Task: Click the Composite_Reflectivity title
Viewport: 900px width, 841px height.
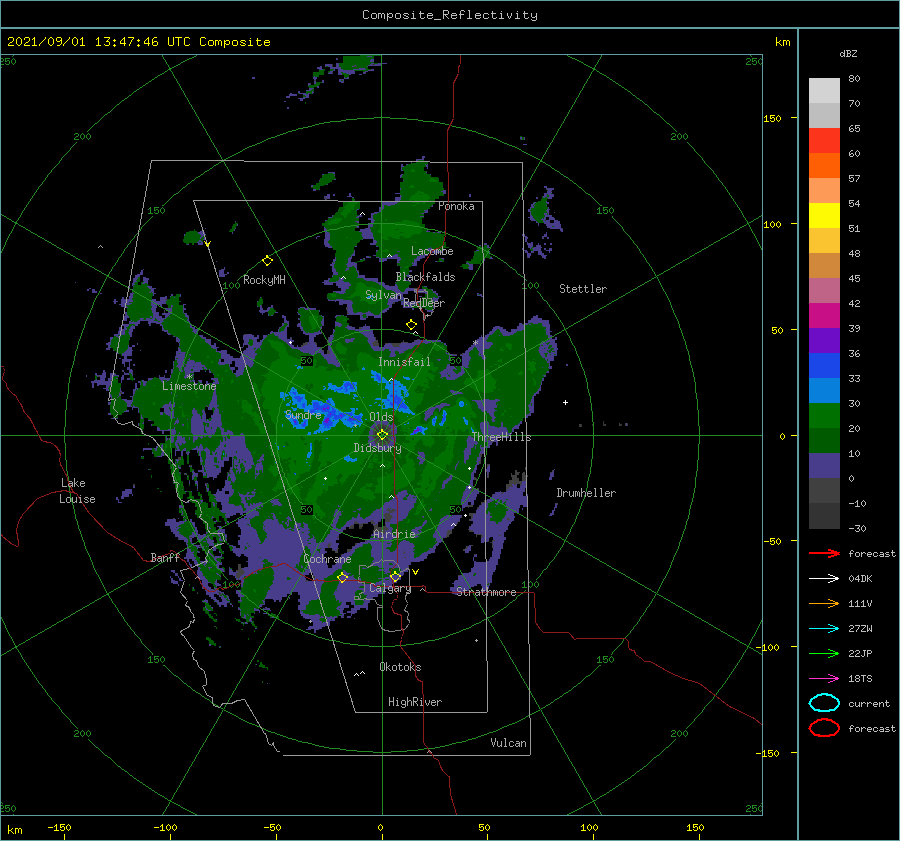Action: pyautogui.click(x=450, y=15)
